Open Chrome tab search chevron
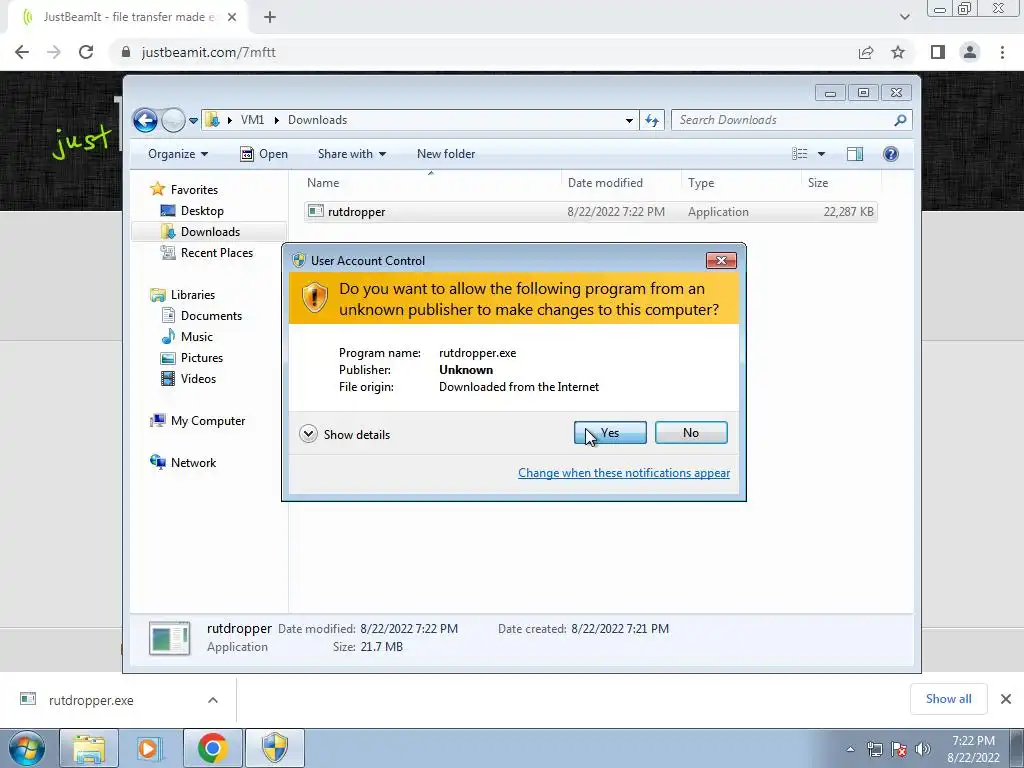Image resolution: width=1024 pixels, height=768 pixels. point(904,17)
